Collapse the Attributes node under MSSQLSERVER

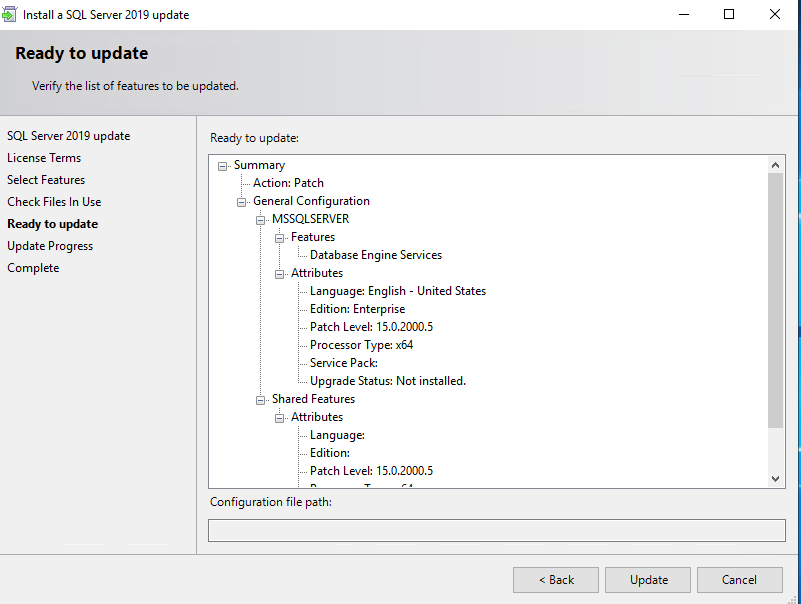click(x=280, y=274)
